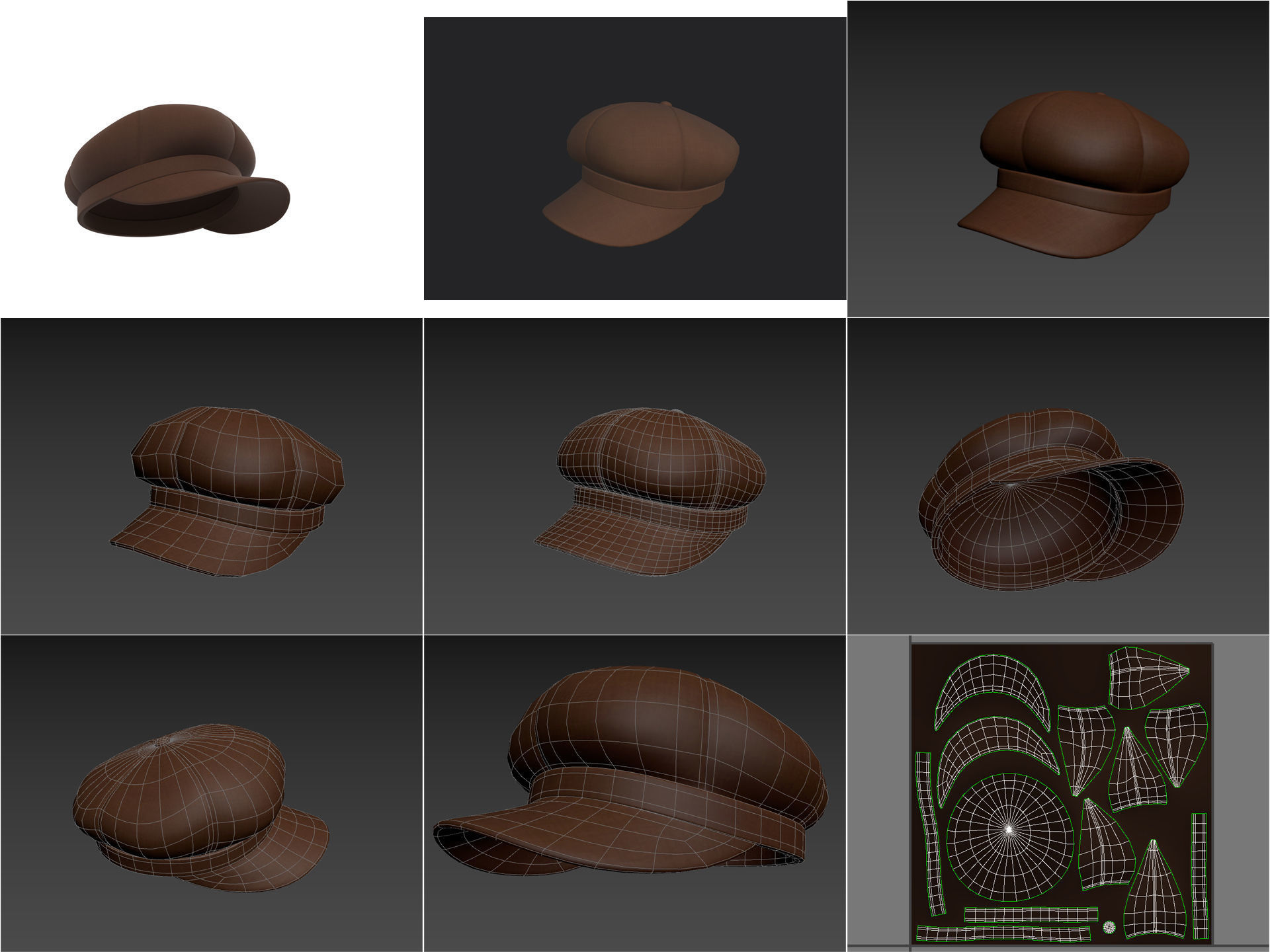Open the underside wireframe view of cap
Viewport: 1270px width, 952px height.
[x=1058, y=476]
